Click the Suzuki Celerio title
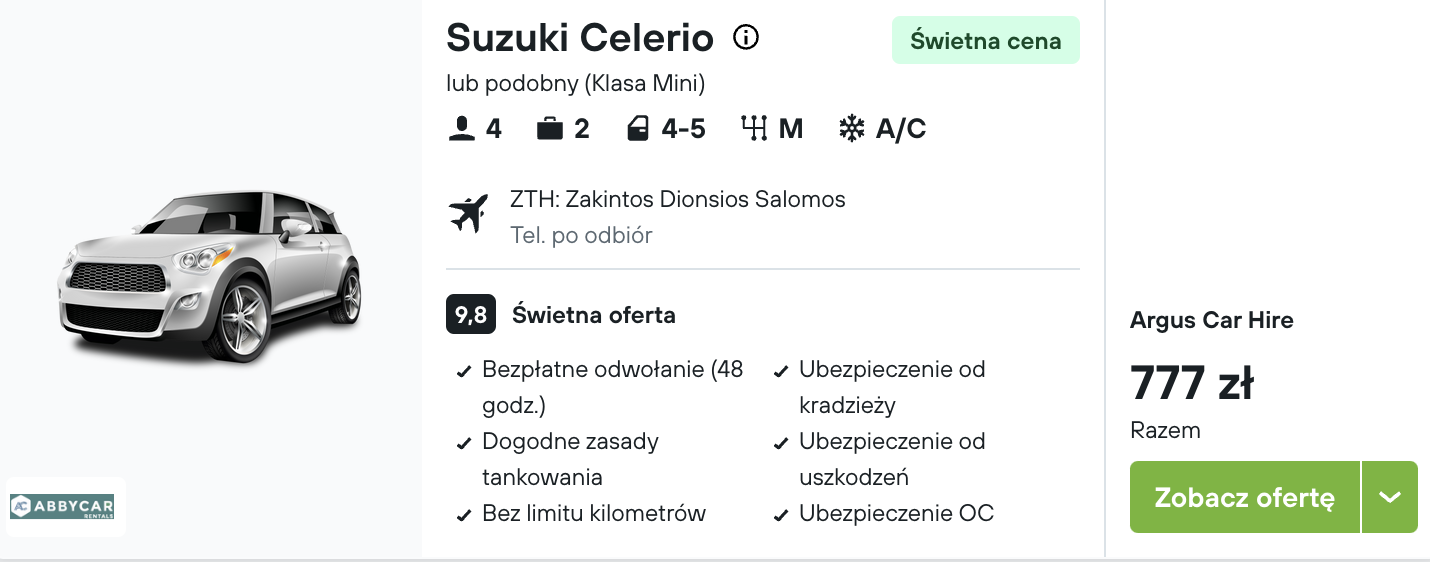The width and height of the screenshot is (1430, 562). pos(580,38)
